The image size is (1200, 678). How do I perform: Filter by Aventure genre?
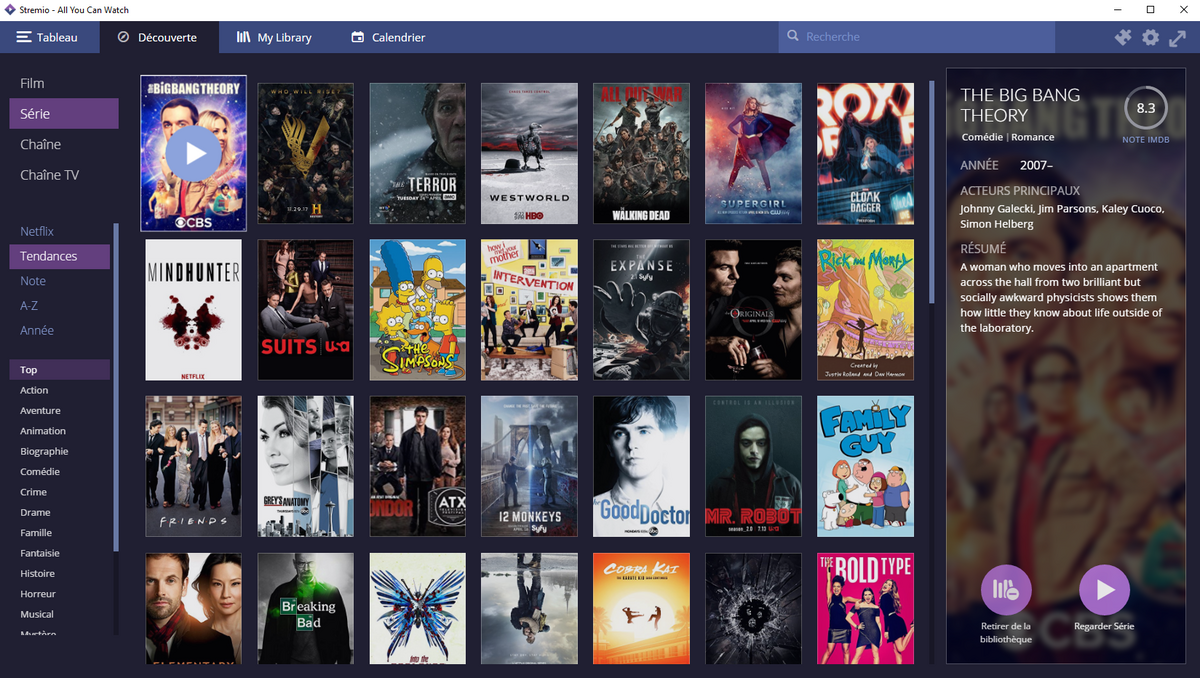[x=60, y=411]
